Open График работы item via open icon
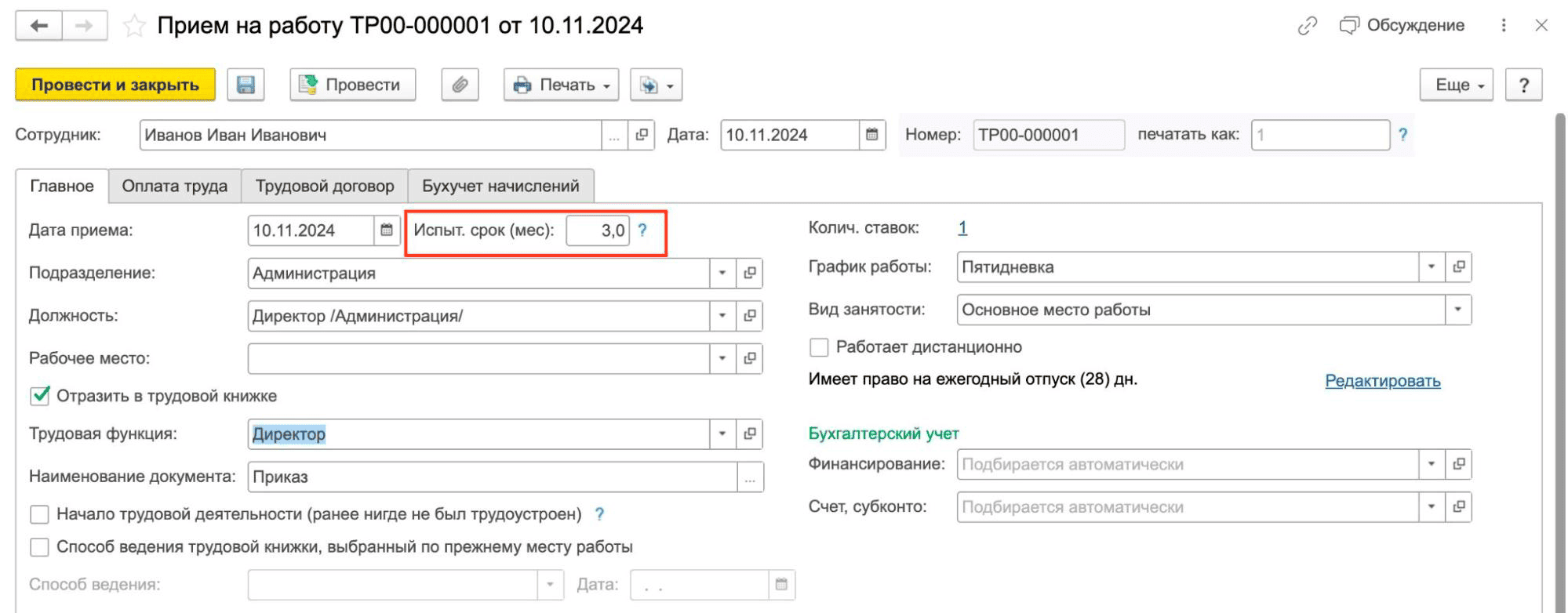The image size is (1568, 613). tap(1458, 267)
